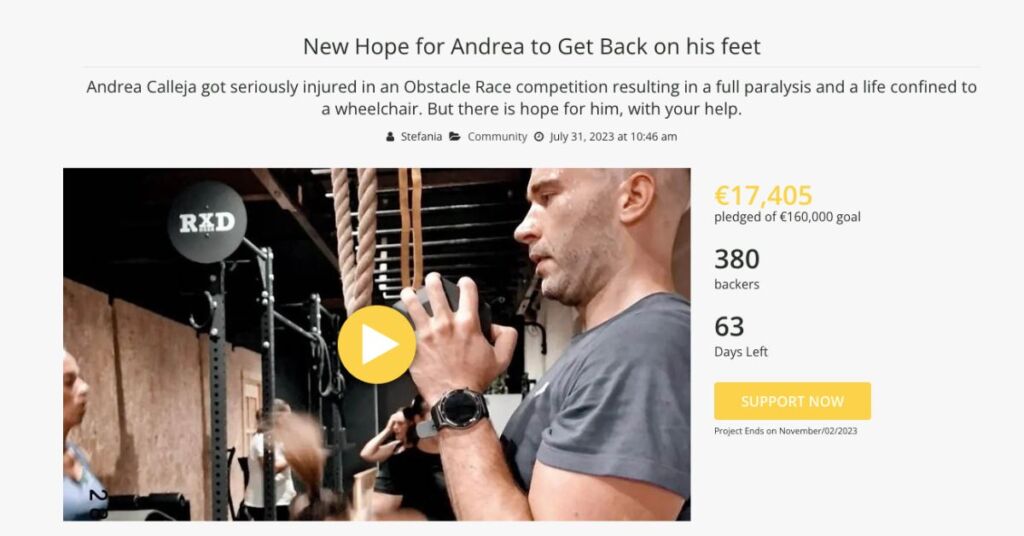The width and height of the screenshot is (1024, 536).
Task: Click the July 31, 2023 post date
Action: pyautogui.click(x=613, y=136)
